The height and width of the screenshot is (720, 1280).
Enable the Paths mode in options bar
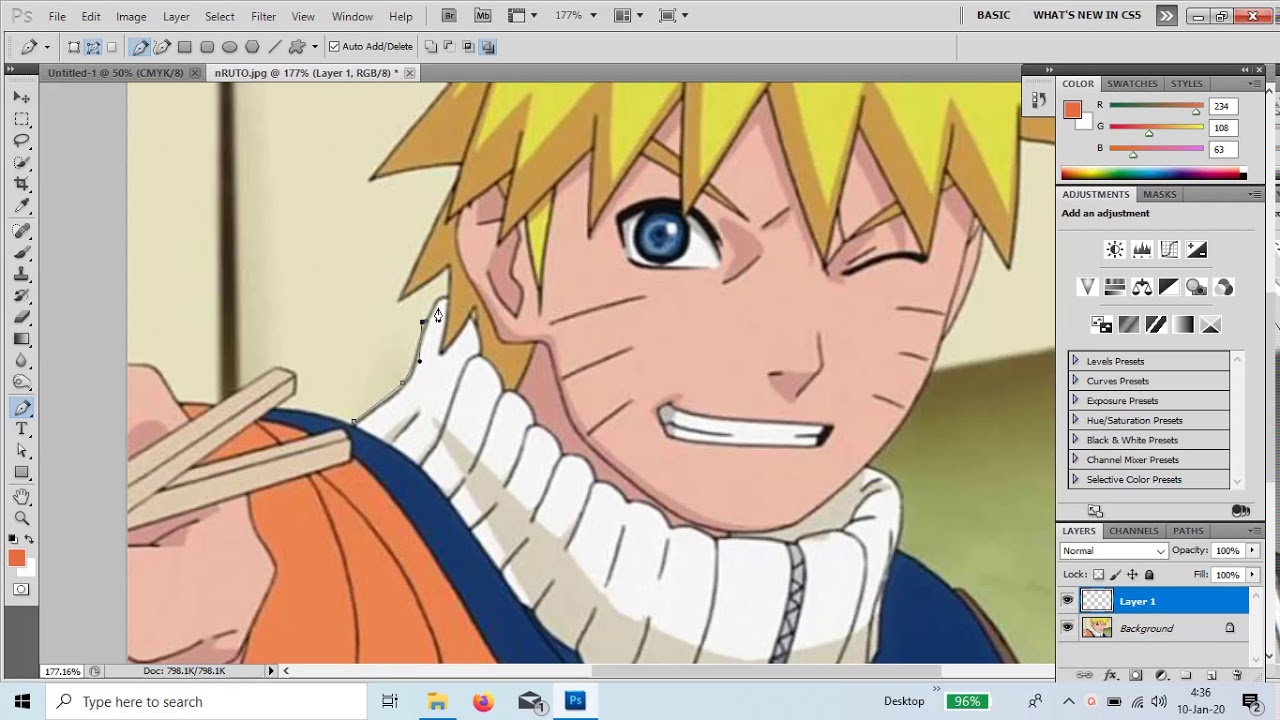pos(93,47)
